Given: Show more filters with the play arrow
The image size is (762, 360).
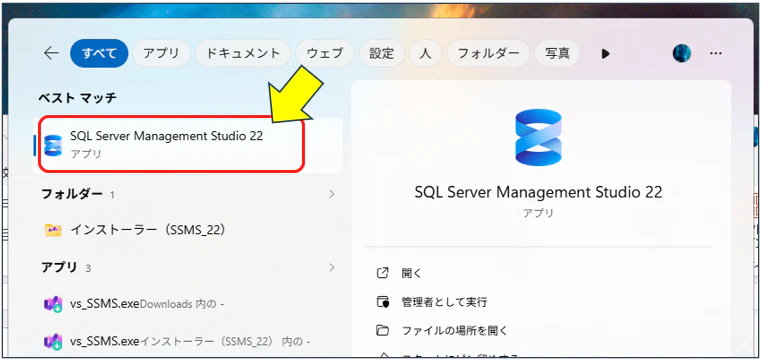Looking at the screenshot, I should point(605,53).
